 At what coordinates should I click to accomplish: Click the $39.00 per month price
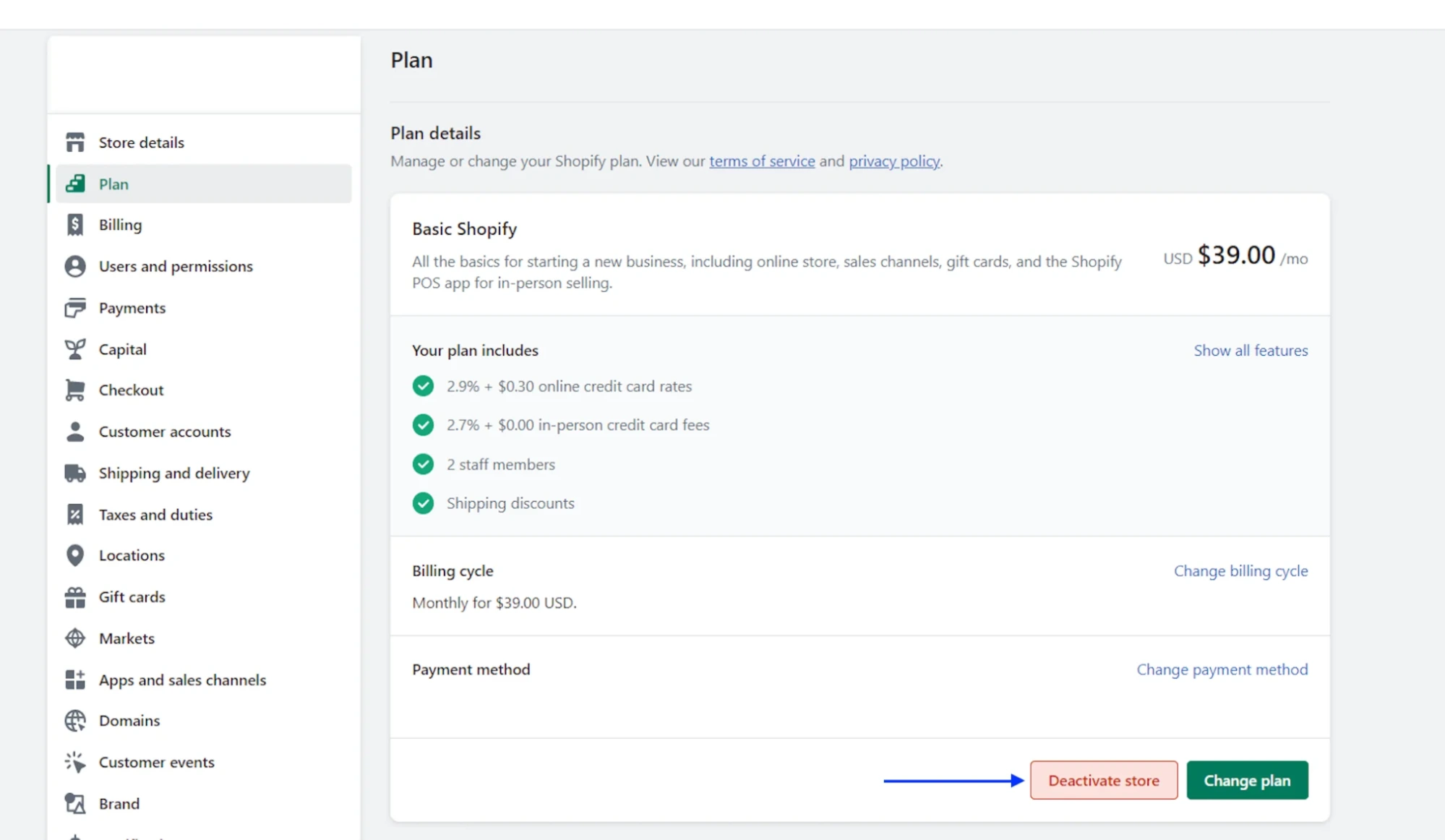(x=1235, y=256)
